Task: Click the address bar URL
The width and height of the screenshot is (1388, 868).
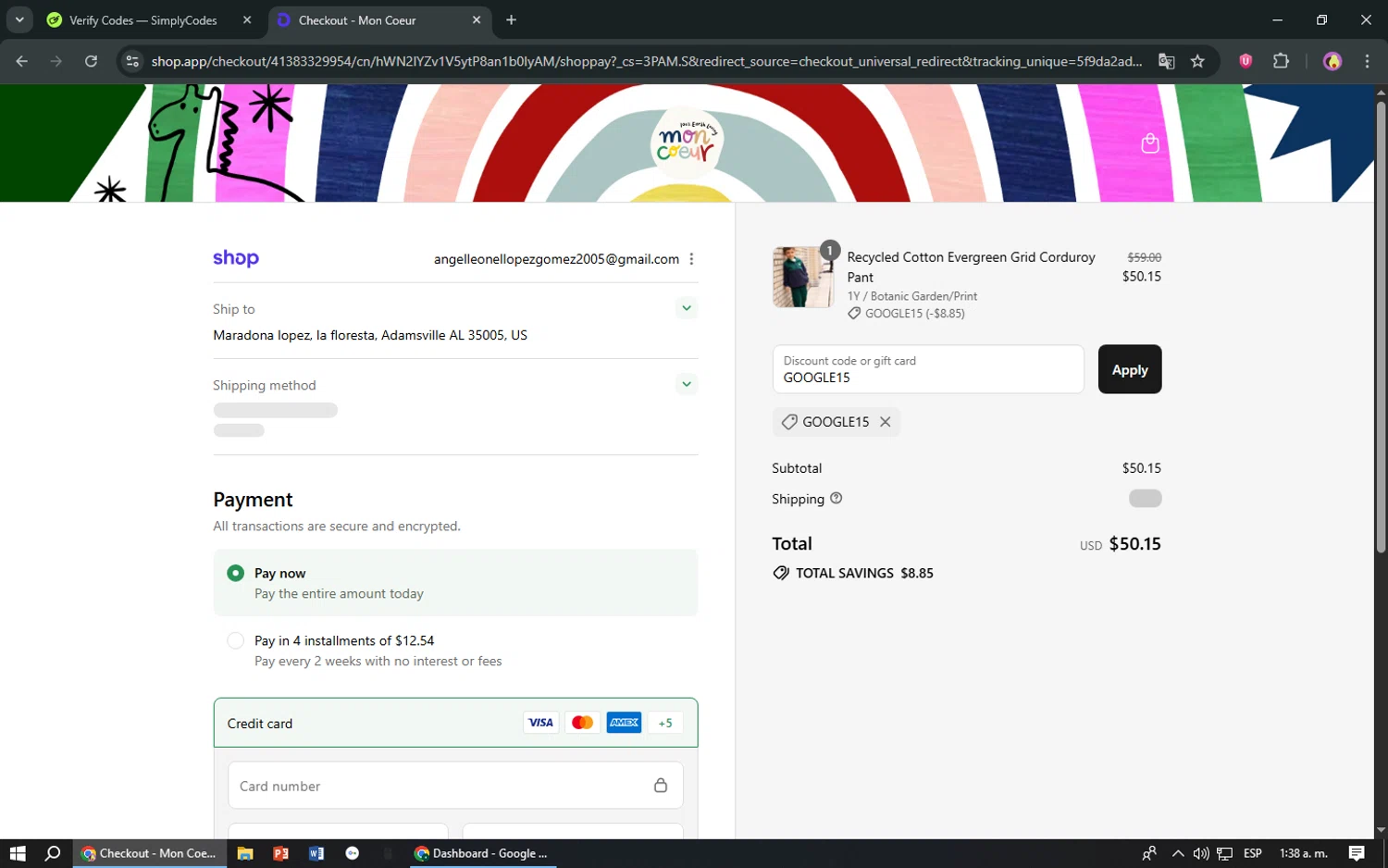Action: (647, 61)
